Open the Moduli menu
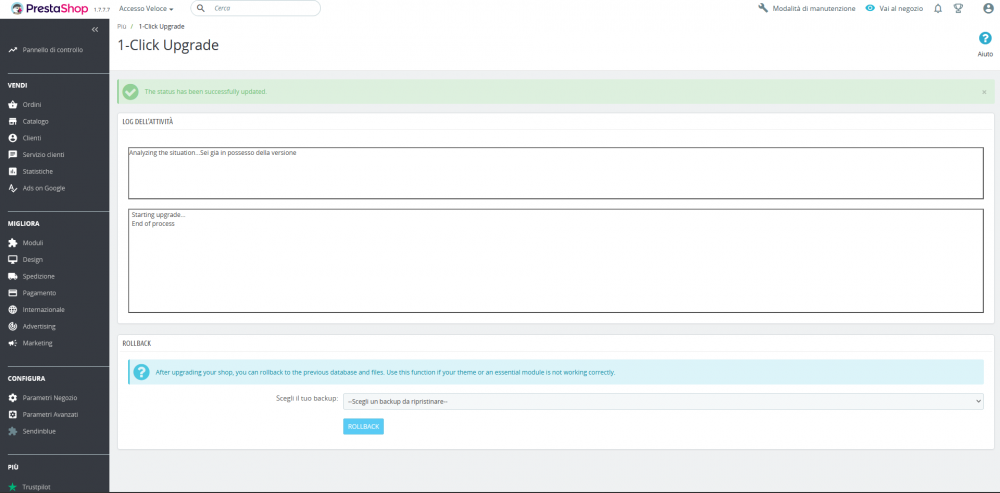Viewport: 1000px width, 493px height. click(33, 243)
